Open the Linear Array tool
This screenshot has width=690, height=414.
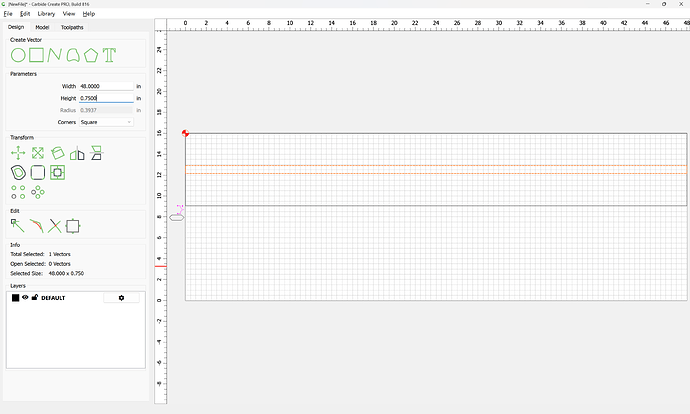pyautogui.click(x=18, y=192)
